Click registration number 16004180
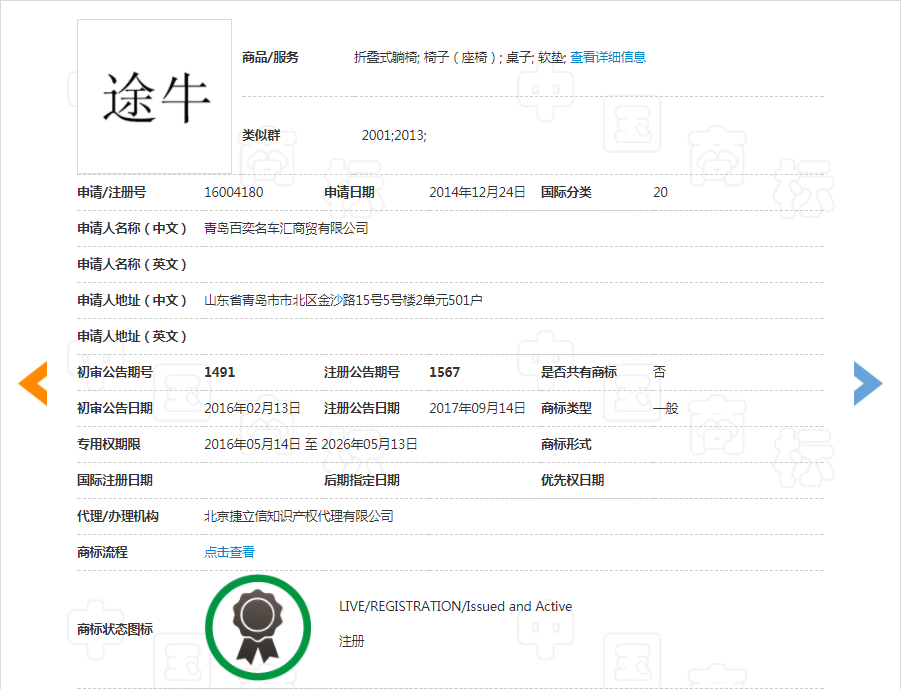 click(x=233, y=192)
